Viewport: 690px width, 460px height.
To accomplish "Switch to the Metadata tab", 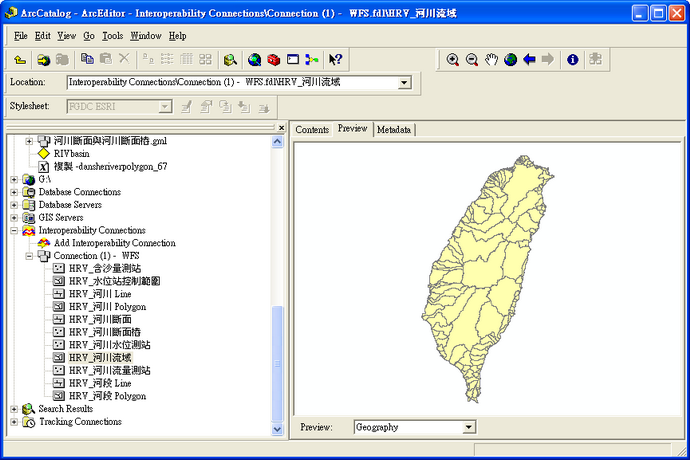I will [394, 129].
